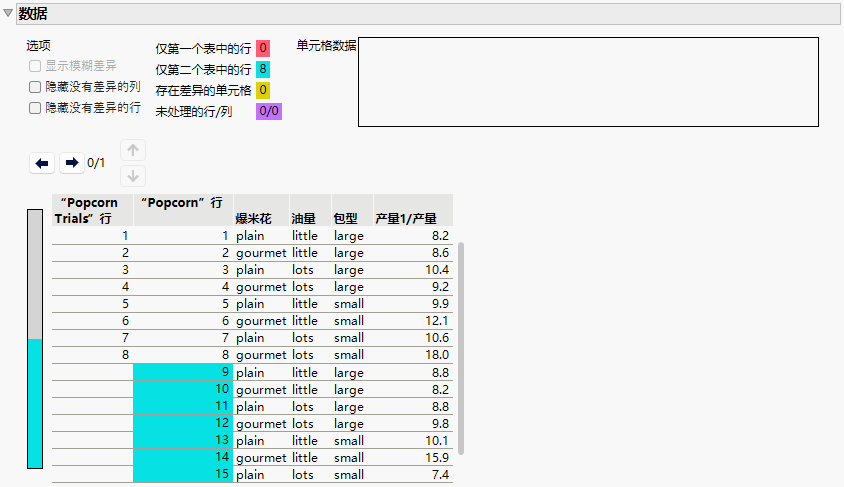This screenshot has height=487, width=844.
Task: Click the move down arrow button
Action: click(x=133, y=176)
